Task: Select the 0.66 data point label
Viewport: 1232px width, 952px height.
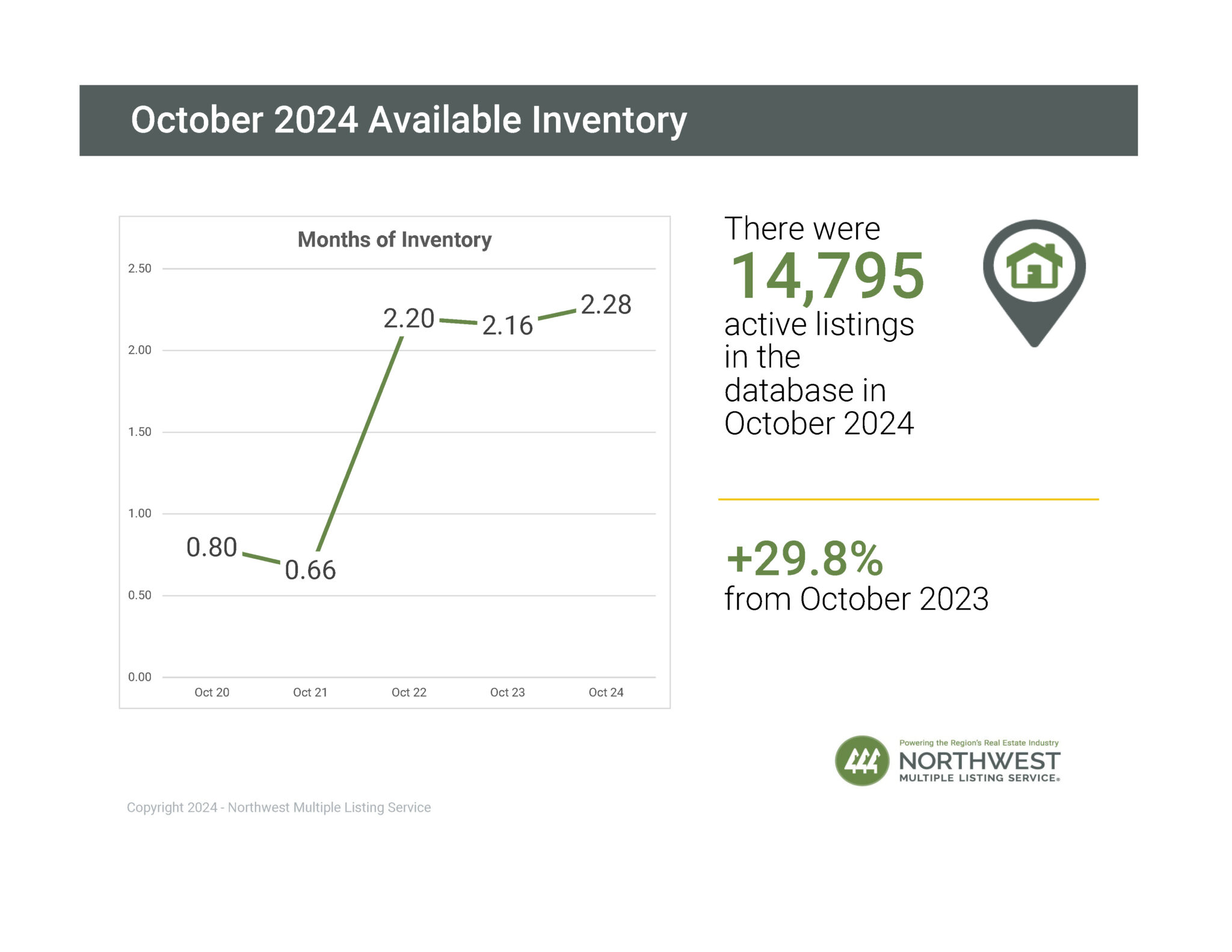Action: [310, 570]
